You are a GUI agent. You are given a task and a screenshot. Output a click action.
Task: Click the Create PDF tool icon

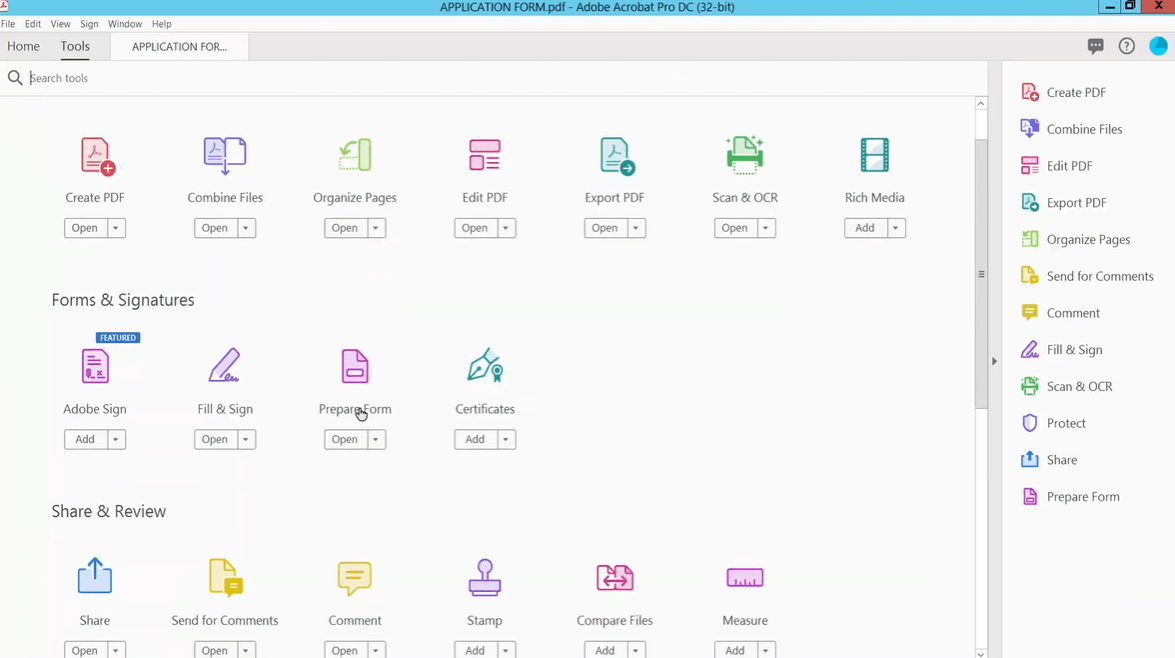[x=96, y=156]
